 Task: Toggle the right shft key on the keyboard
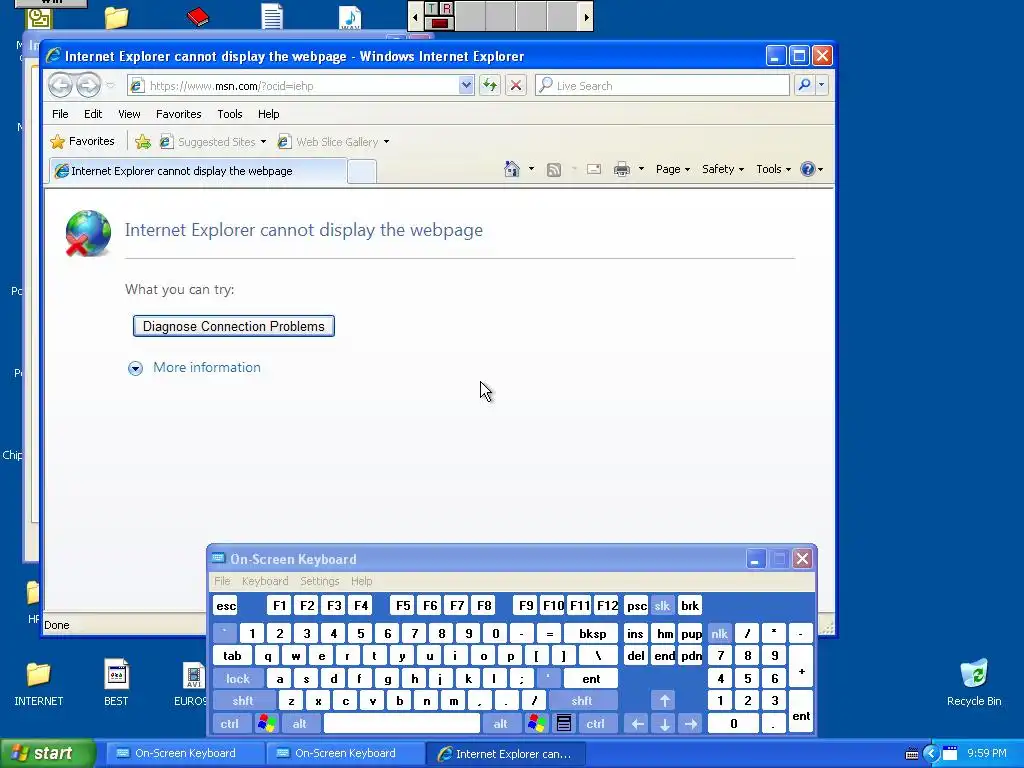[582, 701]
